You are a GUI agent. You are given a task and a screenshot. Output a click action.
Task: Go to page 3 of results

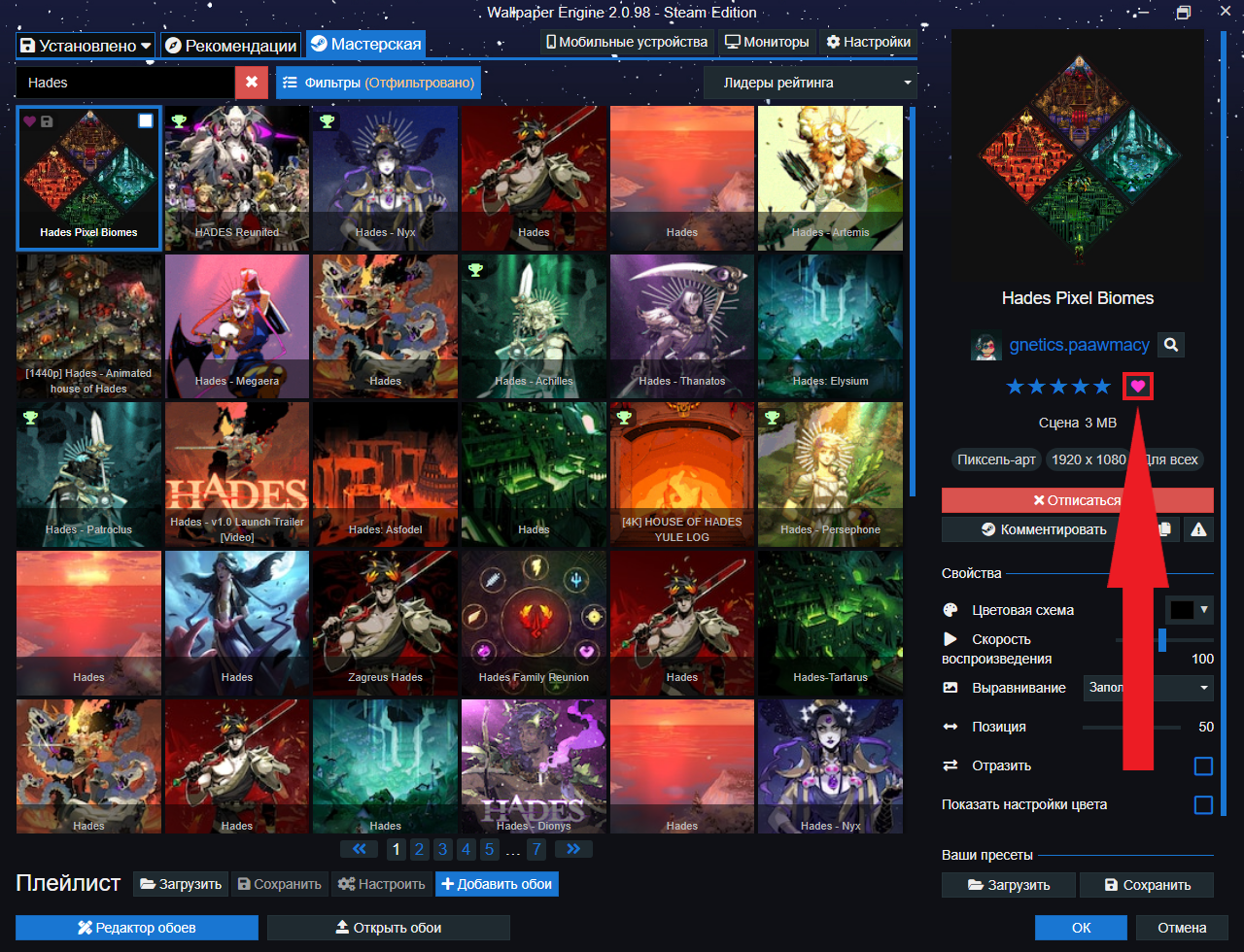442,849
